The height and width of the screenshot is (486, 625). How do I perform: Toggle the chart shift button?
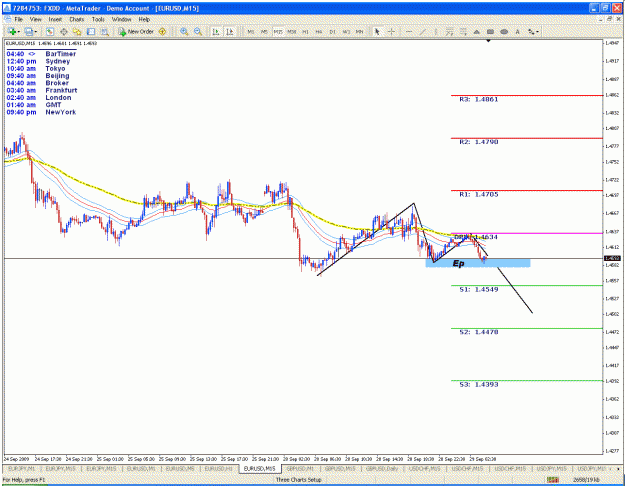230,31
